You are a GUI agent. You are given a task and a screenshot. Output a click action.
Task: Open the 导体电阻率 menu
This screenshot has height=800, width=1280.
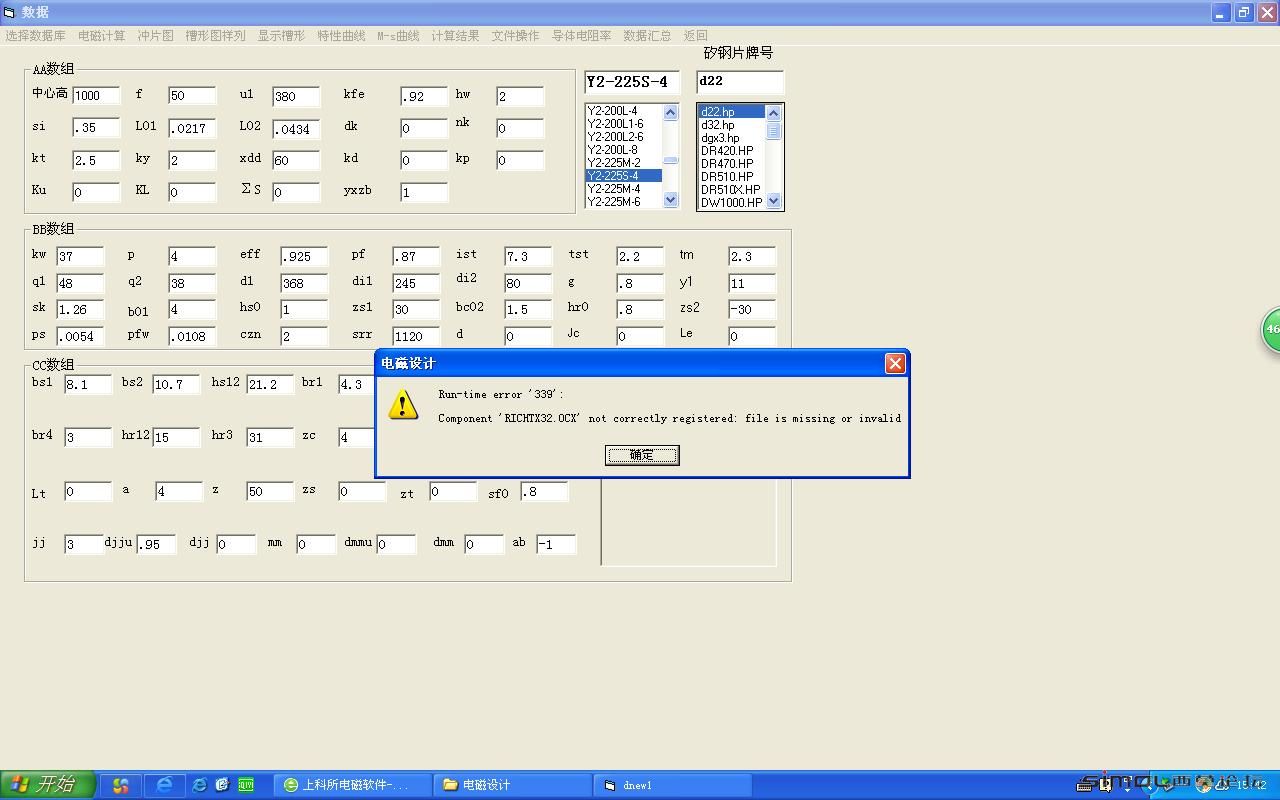(x=581, y=35)
